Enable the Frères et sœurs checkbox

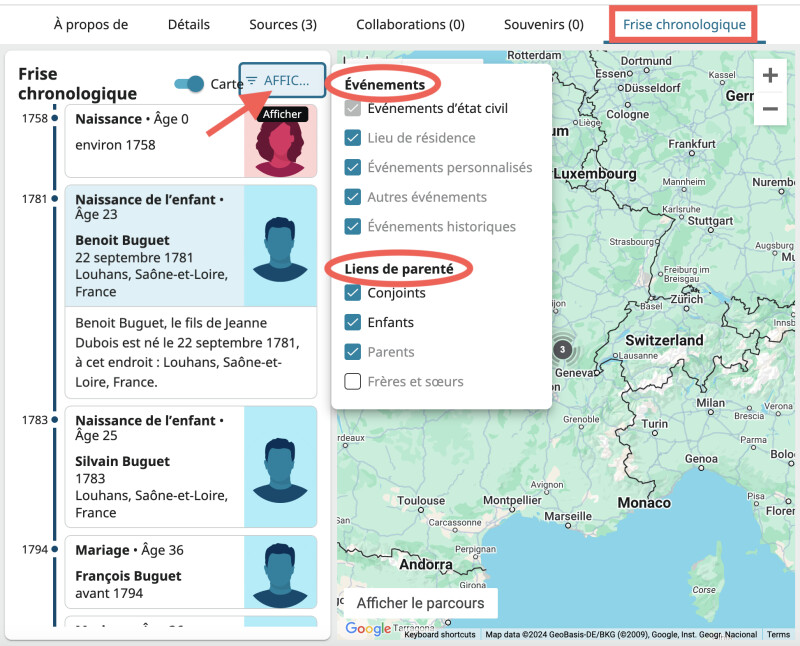click(x=353, y=382)
